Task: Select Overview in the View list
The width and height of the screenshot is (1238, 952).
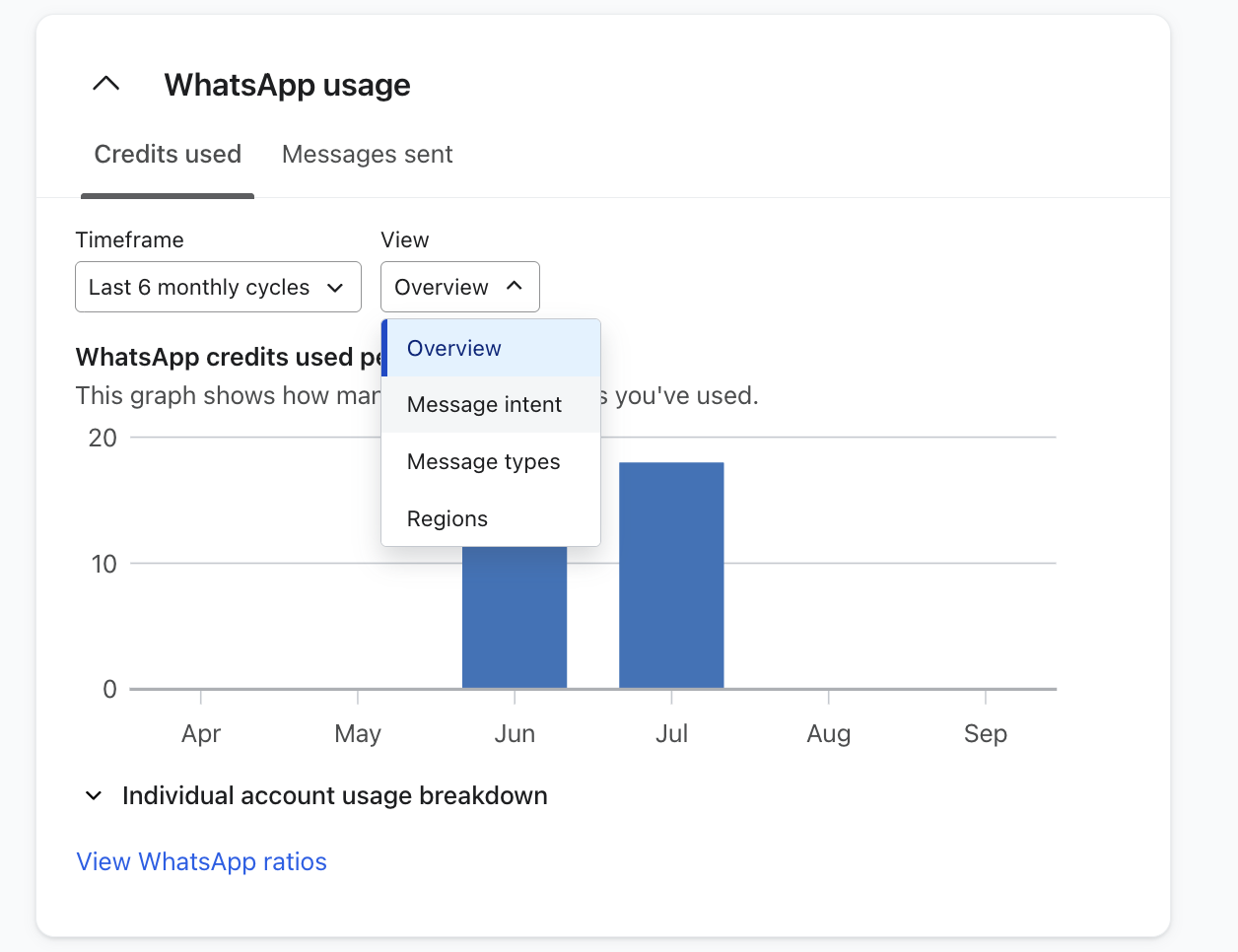Action: [x=454, y=348]
